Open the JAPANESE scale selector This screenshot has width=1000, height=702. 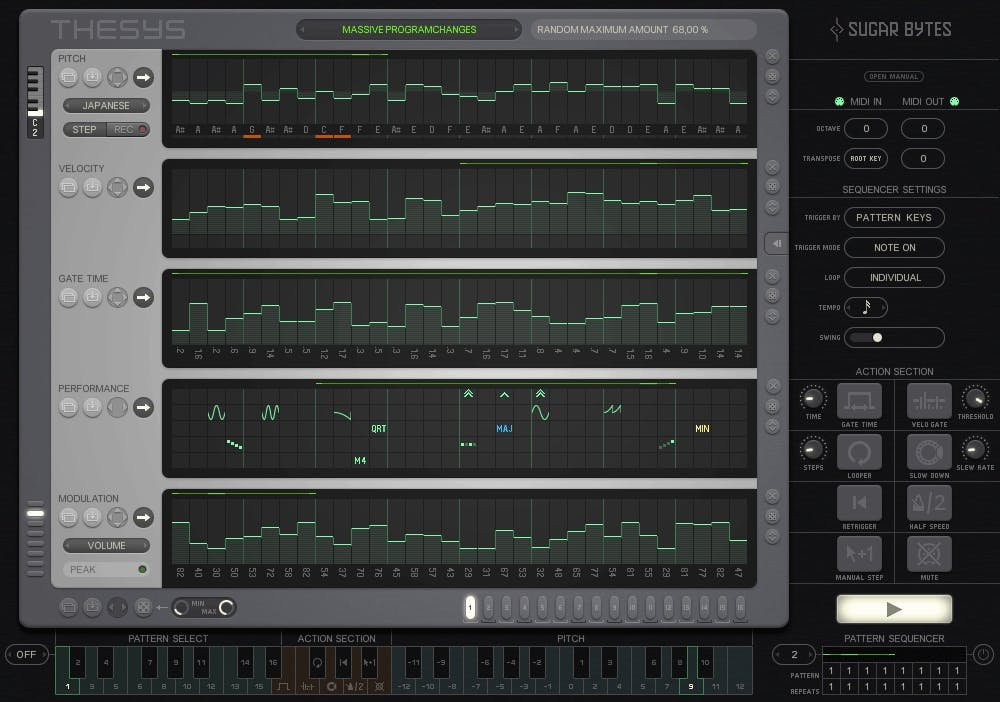(x=106, y=105)
